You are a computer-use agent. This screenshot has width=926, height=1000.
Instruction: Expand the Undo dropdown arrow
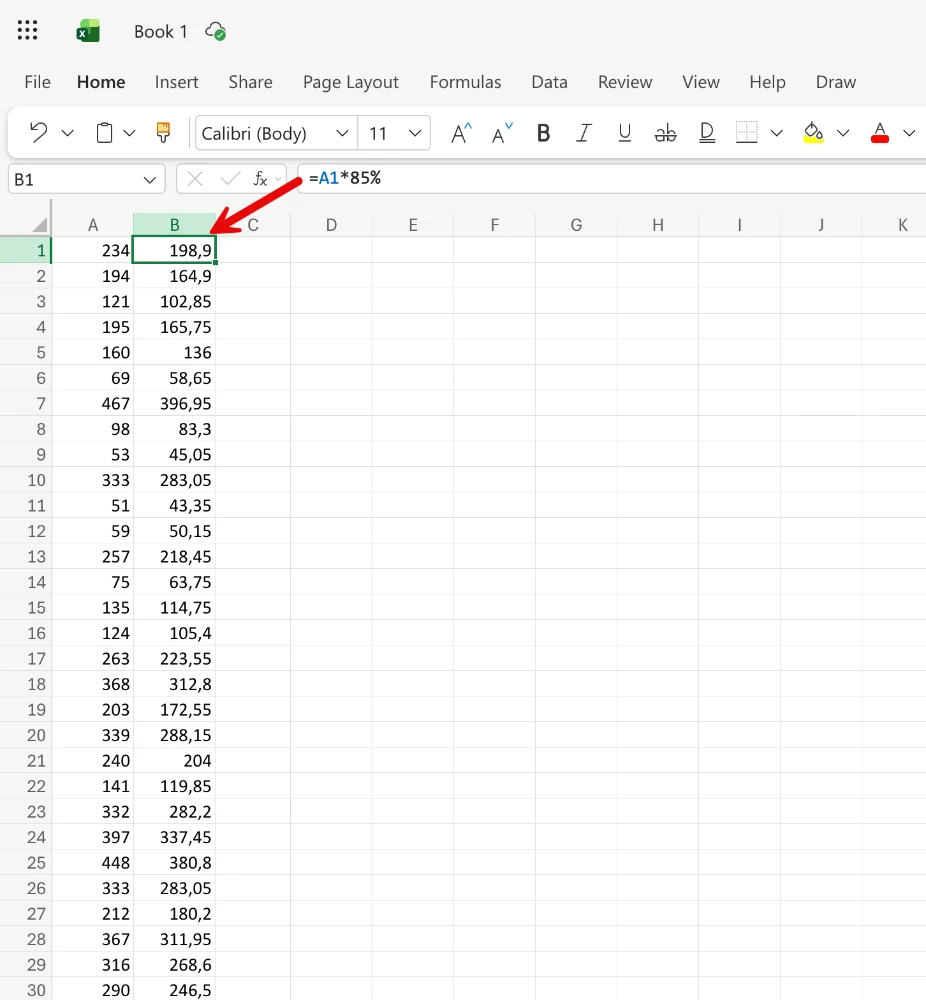tap(68, 133)
